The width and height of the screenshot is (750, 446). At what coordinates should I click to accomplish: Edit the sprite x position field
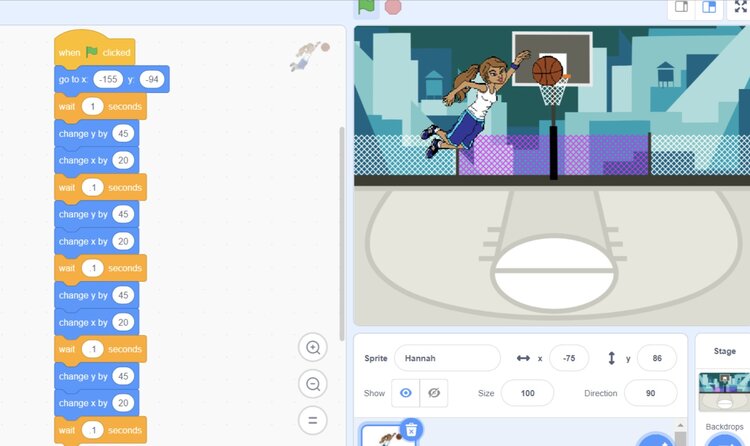[x=569, y=358]
